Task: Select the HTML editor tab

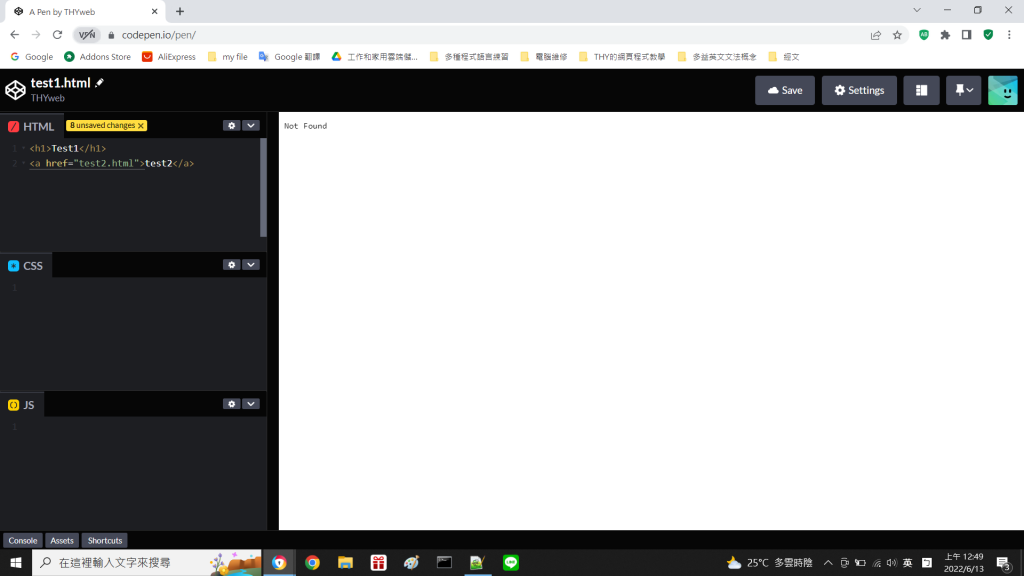Action: [x=31, y=127]
